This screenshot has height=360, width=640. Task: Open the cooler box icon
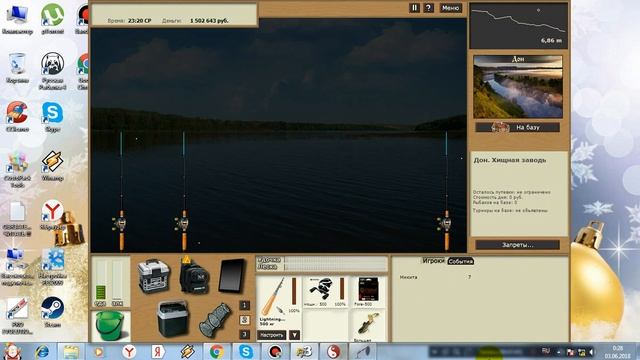click(x=173, y=319)
